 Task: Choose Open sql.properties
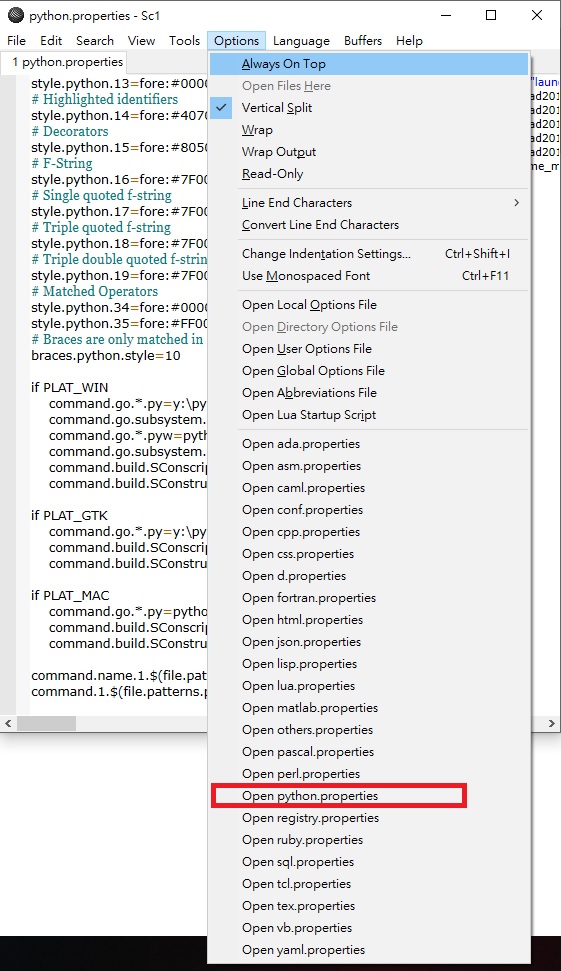(369, 861)
